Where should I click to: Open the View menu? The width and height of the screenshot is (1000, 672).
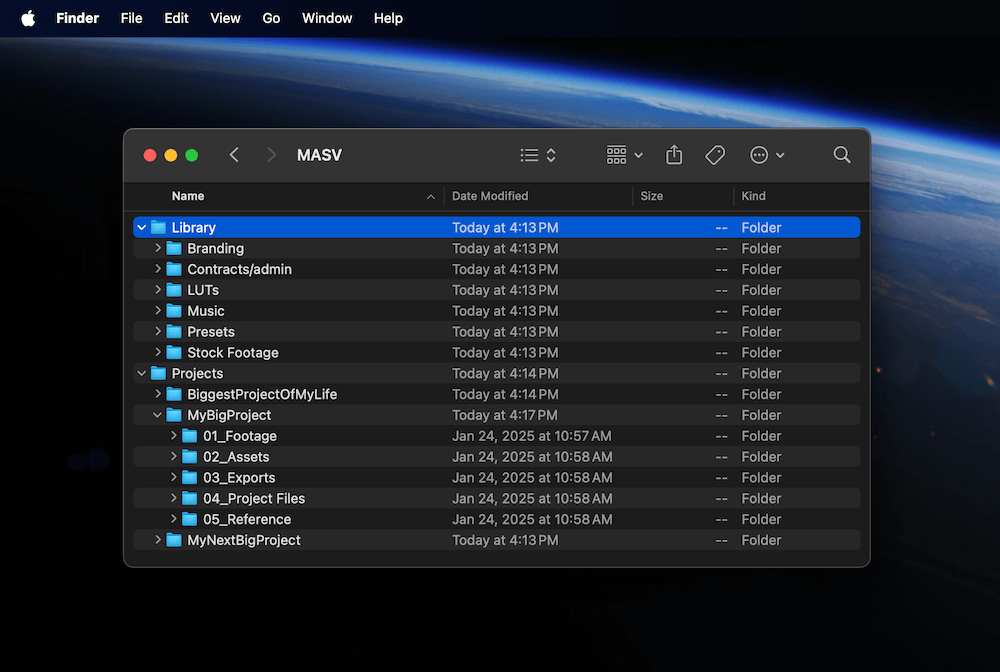pyautogui.click(x=225, y=18)
